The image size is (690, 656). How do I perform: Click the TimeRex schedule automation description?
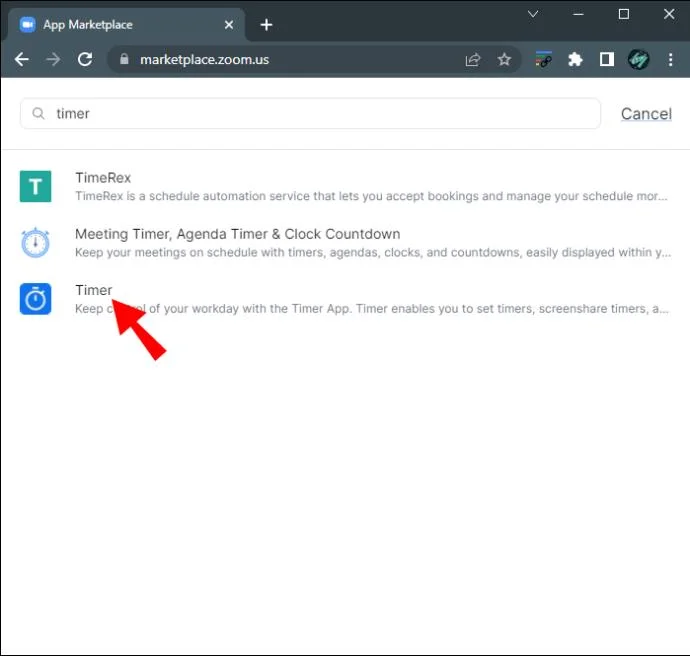click(x=371, y=196)
